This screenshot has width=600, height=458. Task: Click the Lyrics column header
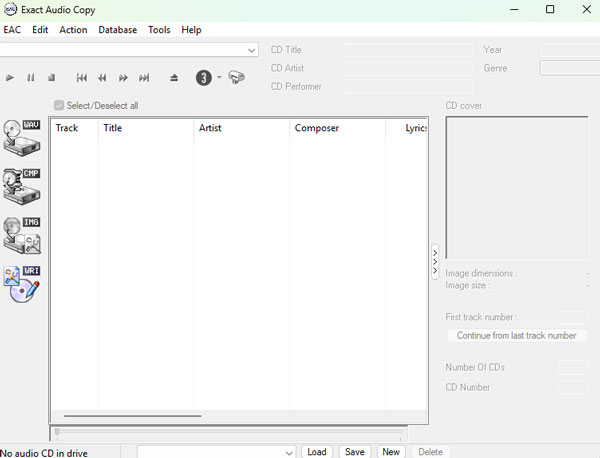(x=407, y=128)
